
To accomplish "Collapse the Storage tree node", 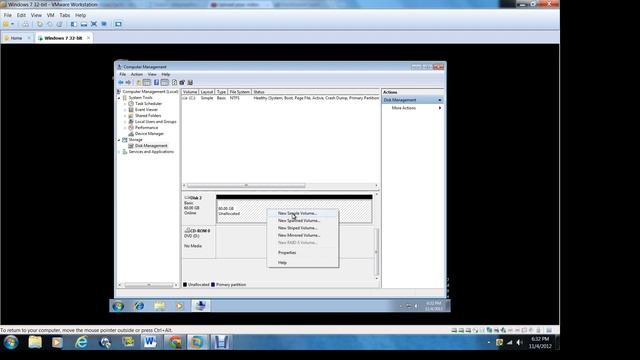I will click(119, 140).
